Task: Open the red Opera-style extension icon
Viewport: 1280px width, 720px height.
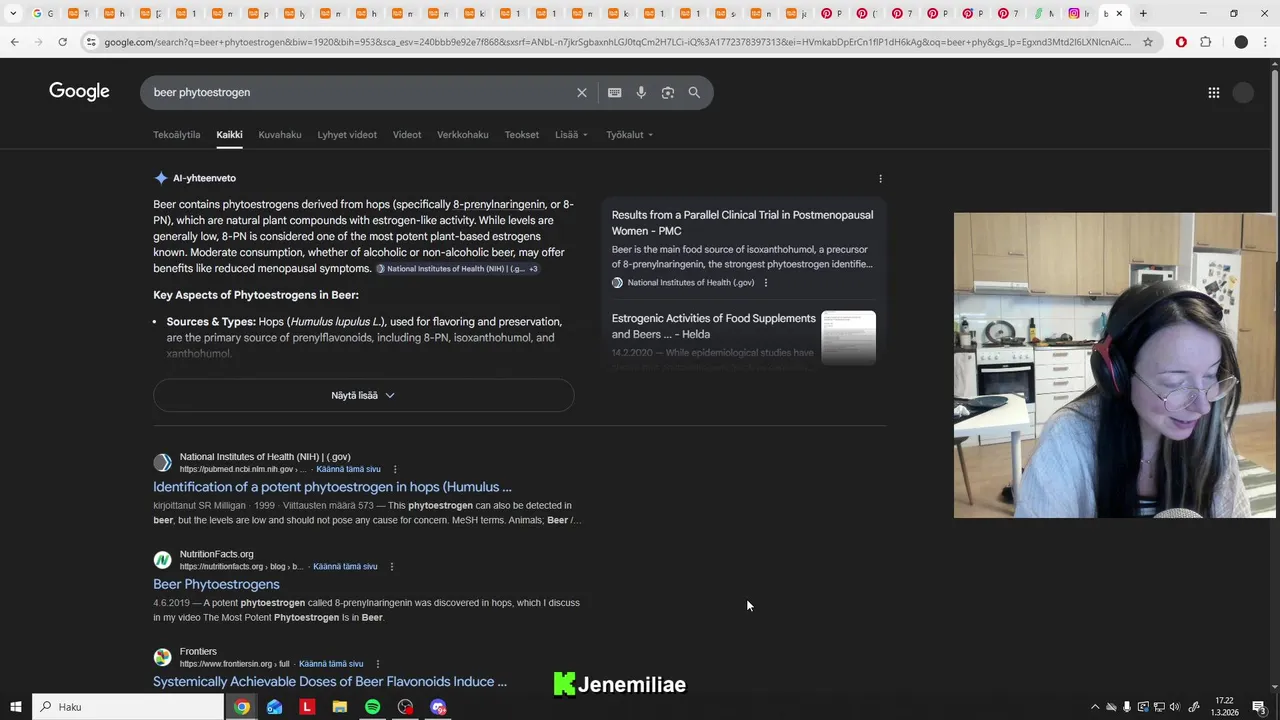Action: [x=1181, y=42]
